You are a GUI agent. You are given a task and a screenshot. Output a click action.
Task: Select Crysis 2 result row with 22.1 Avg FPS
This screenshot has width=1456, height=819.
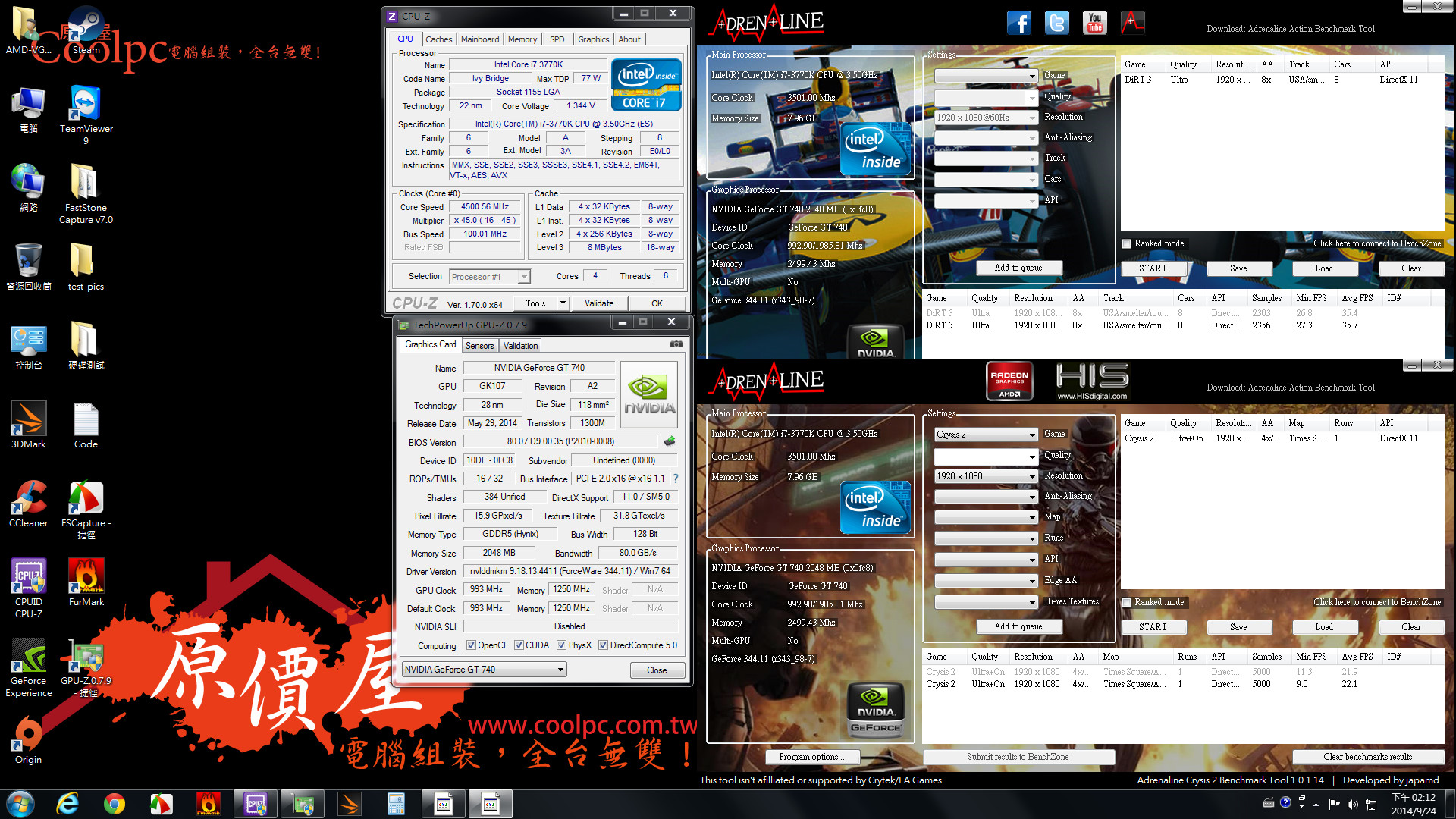[x=1183, y=684]
